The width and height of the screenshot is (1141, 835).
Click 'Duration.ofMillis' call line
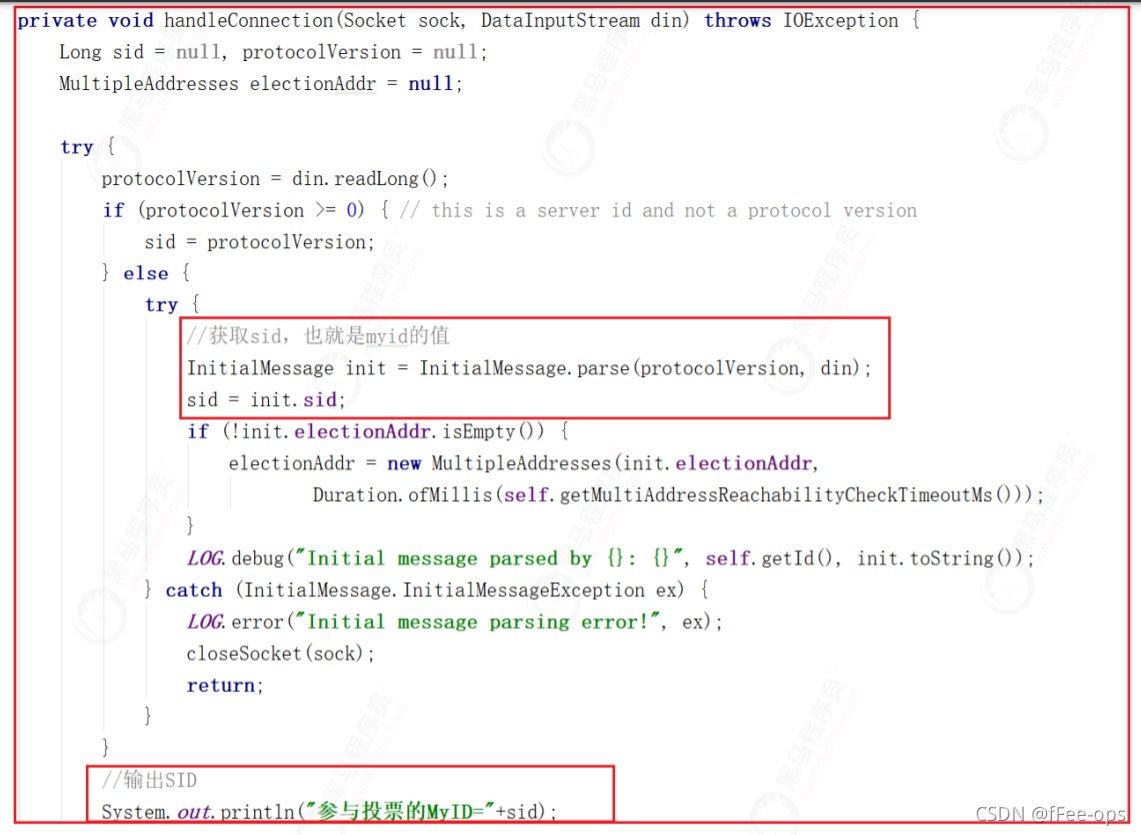click(x=678, y=495)
